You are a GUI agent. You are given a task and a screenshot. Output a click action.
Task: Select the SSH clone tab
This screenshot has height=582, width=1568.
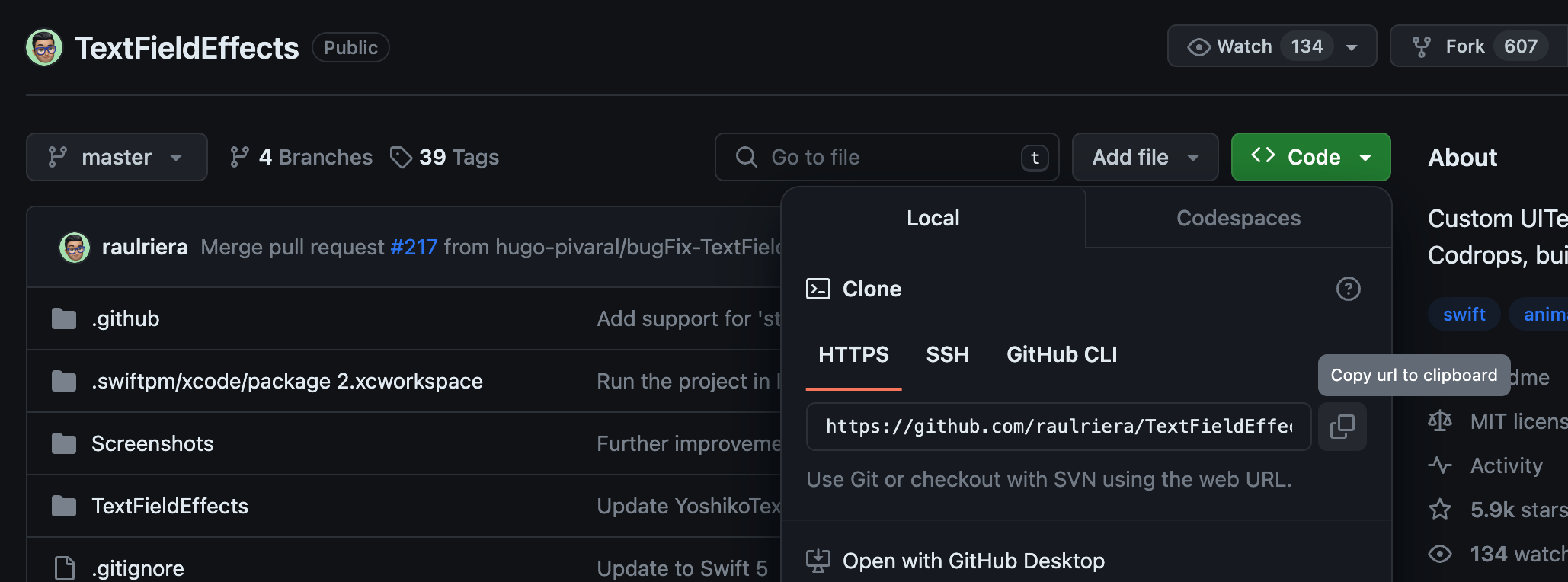point(948,354)
